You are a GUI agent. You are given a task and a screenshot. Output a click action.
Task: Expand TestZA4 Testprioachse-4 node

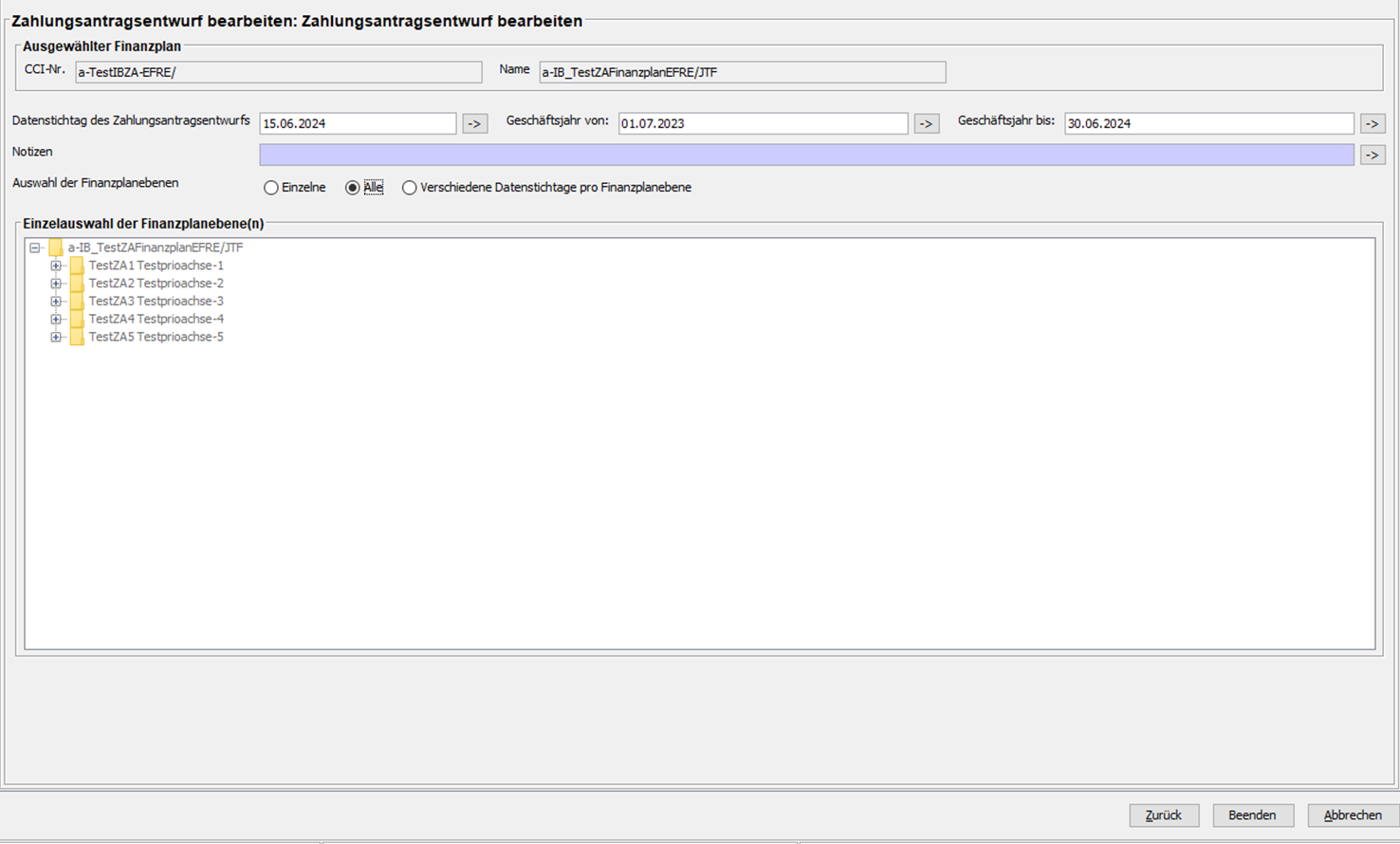pos(56,320)
